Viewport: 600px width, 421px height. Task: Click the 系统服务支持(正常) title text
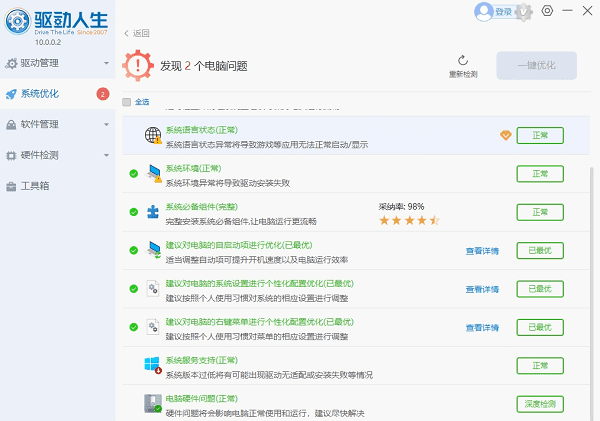[202, 360]
